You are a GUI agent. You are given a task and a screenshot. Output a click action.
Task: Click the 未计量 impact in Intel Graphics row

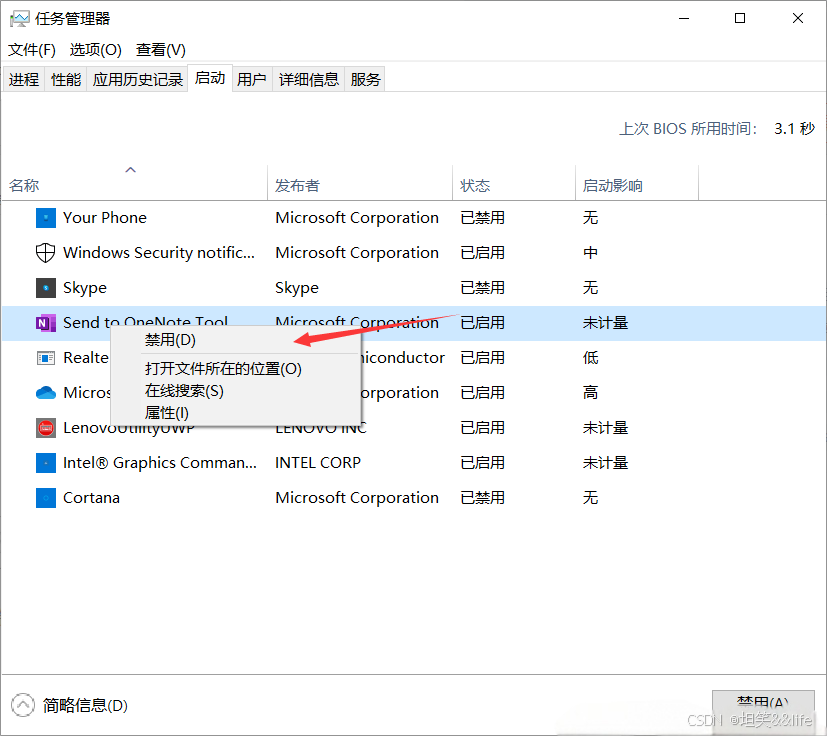[605, 463]
